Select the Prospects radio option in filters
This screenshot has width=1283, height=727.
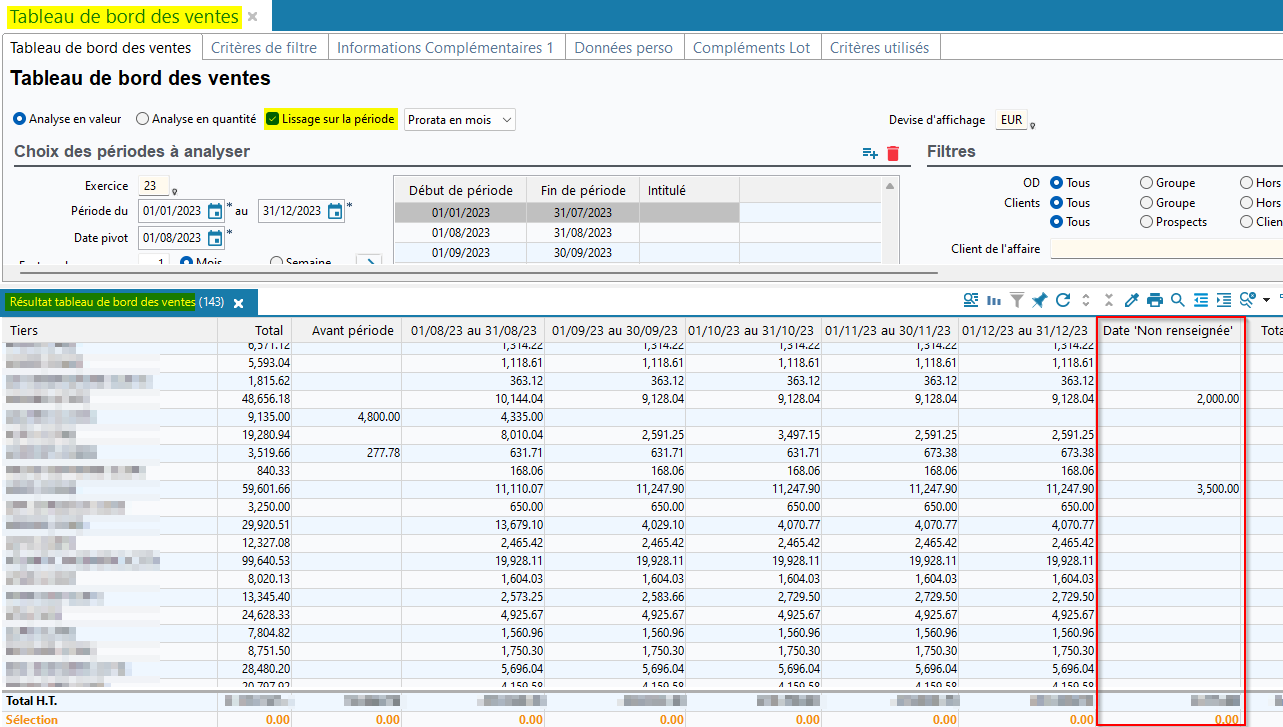(x=1146, y=222)
